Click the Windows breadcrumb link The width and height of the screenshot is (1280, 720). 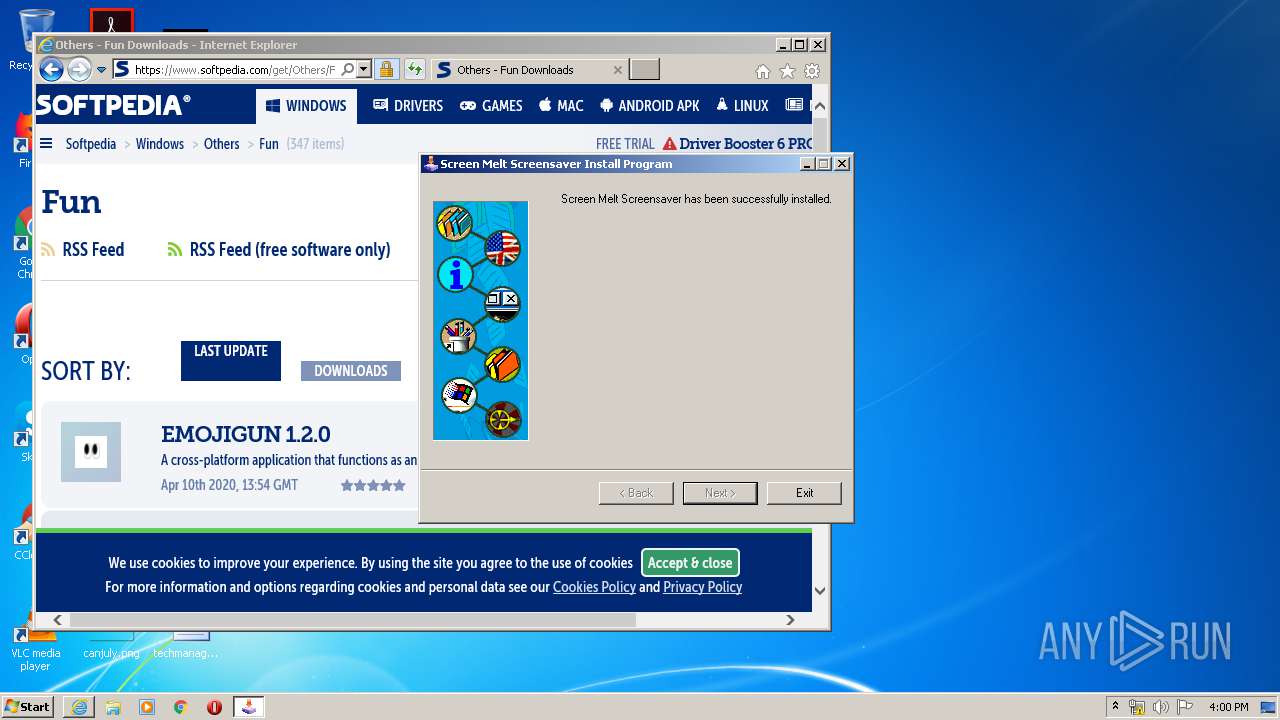(160, 144)
